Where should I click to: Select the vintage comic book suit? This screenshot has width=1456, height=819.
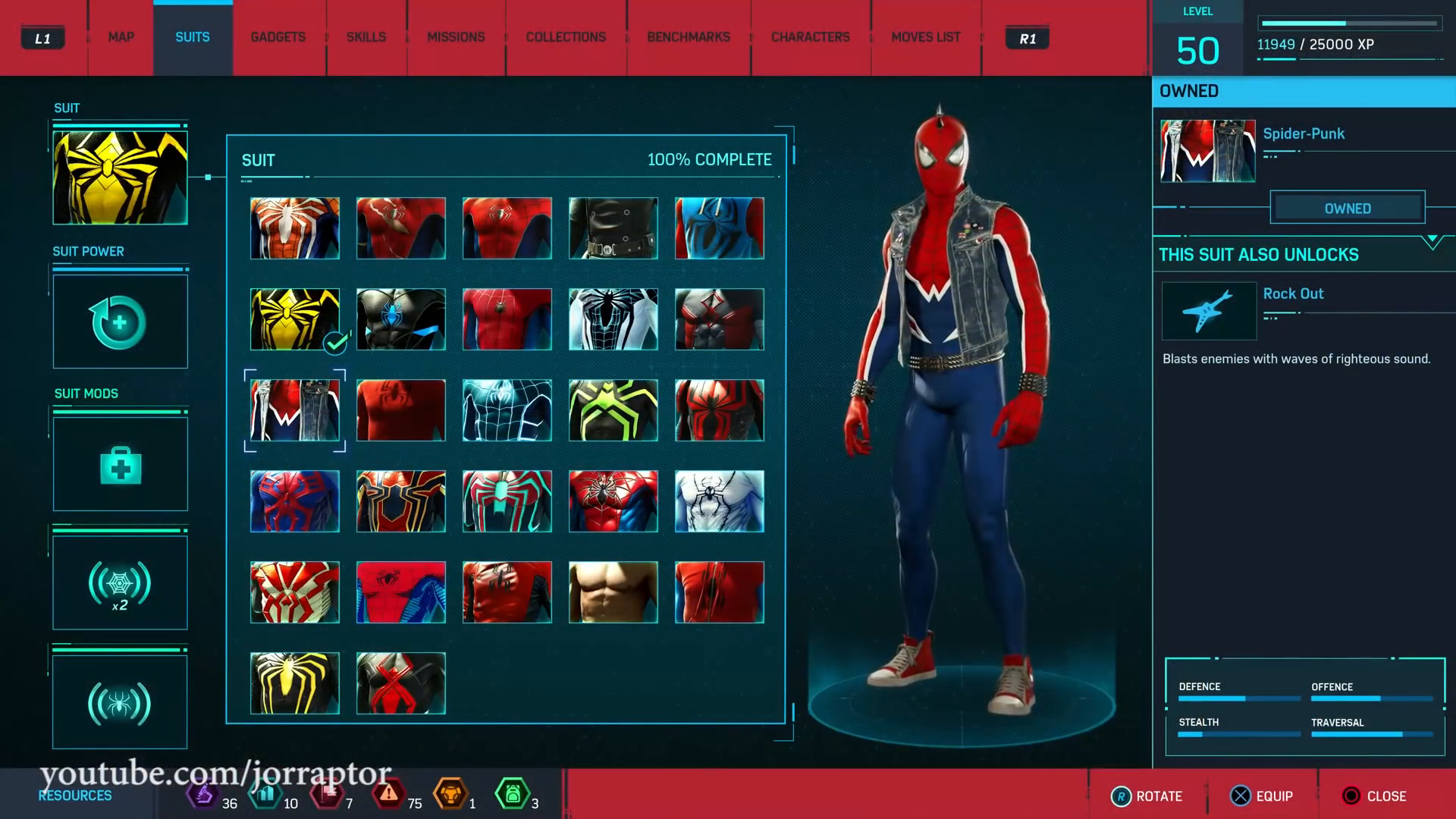click(x=401, y=592)
